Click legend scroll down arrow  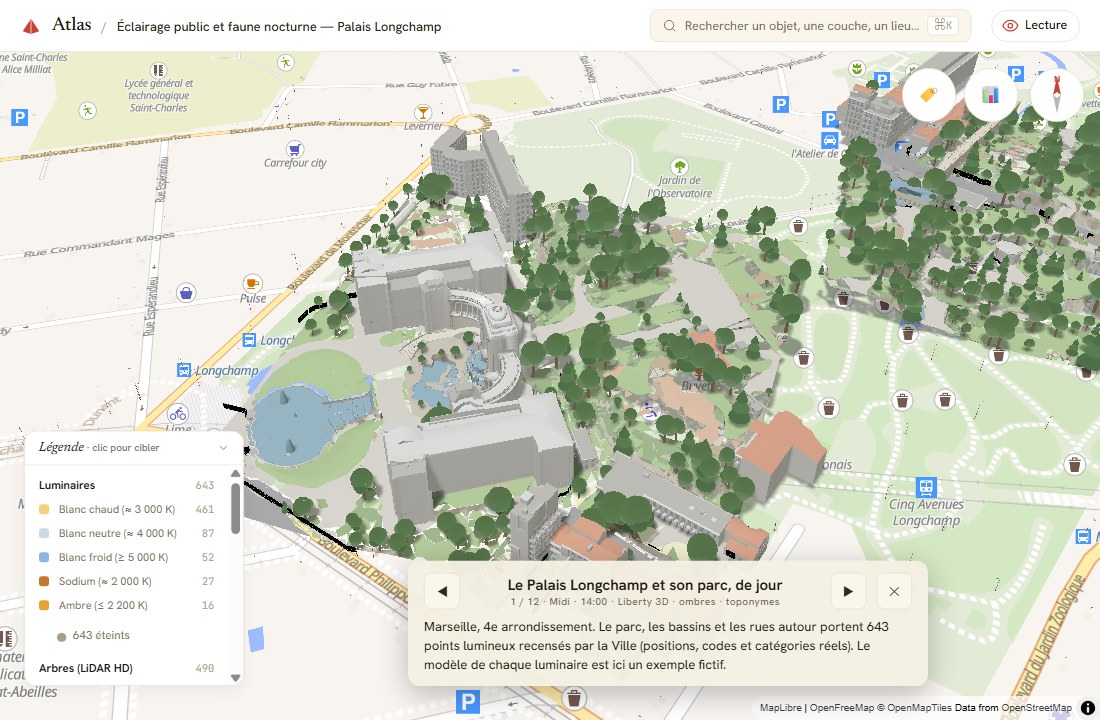236,678
